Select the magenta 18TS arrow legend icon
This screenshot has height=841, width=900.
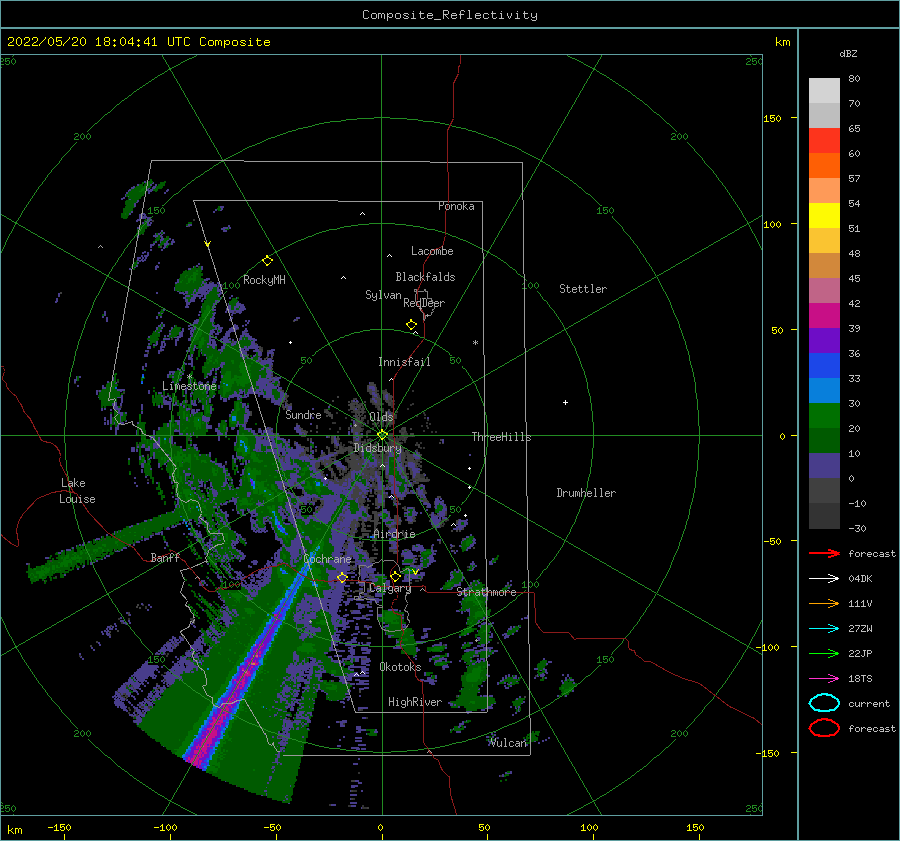click(x=824, y=679)
